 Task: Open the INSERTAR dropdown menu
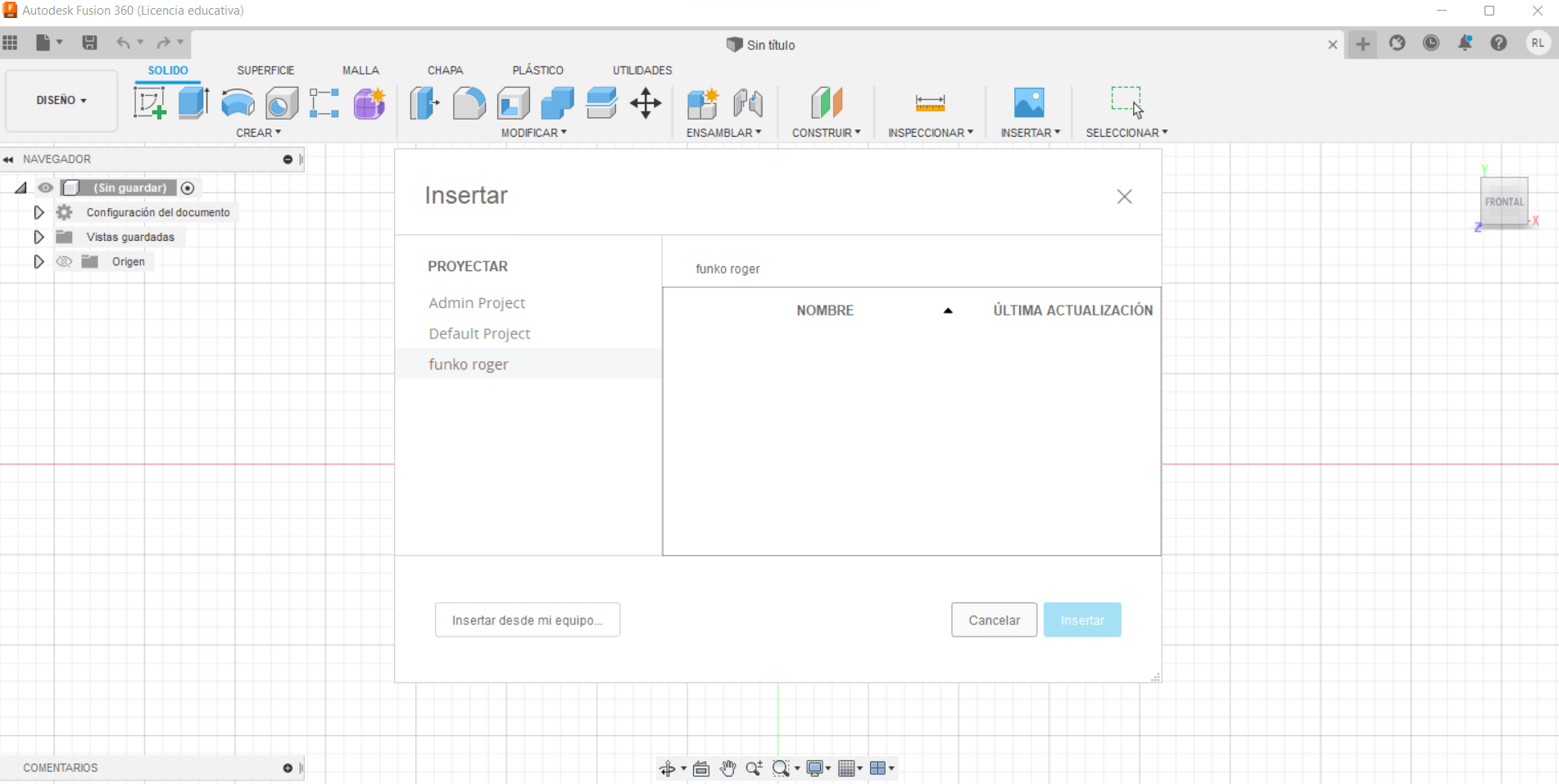1031,133
